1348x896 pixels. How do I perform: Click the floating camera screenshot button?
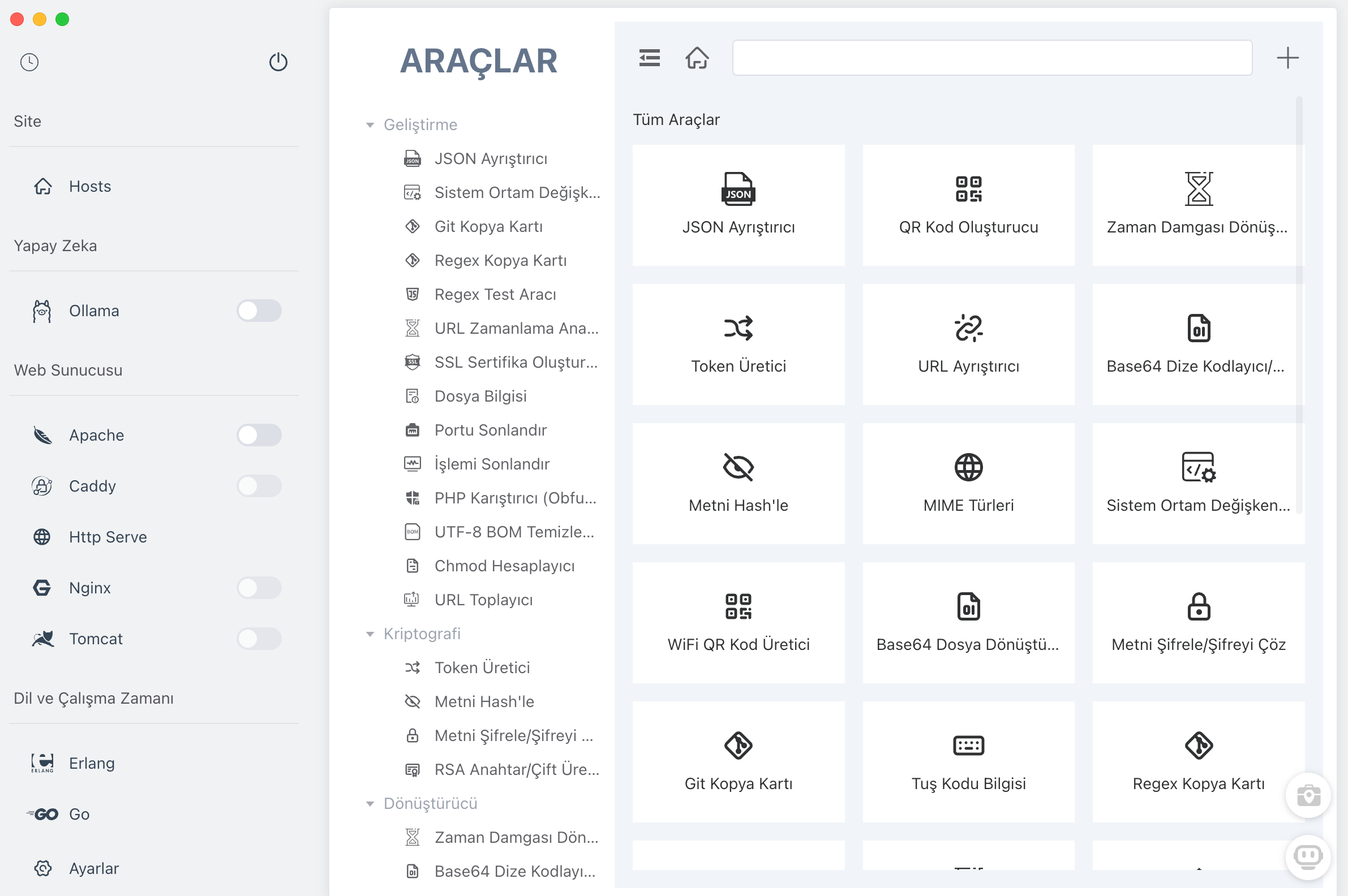pos(1308,795)
